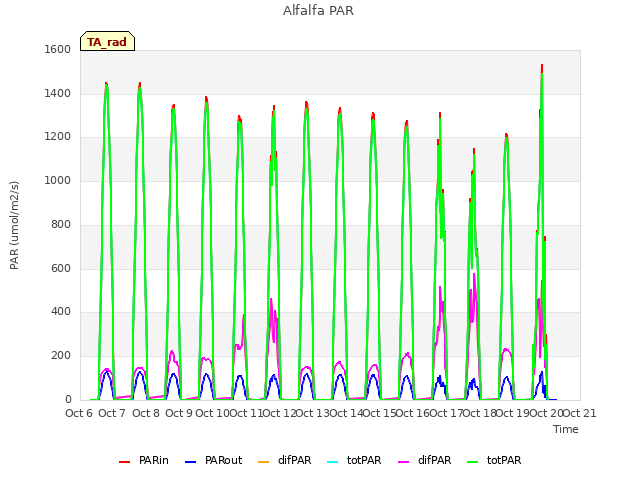Screen dimensions: 640x480
Task: Click the 1000 y-axis tick label
Action: click(x=58, y=180)
